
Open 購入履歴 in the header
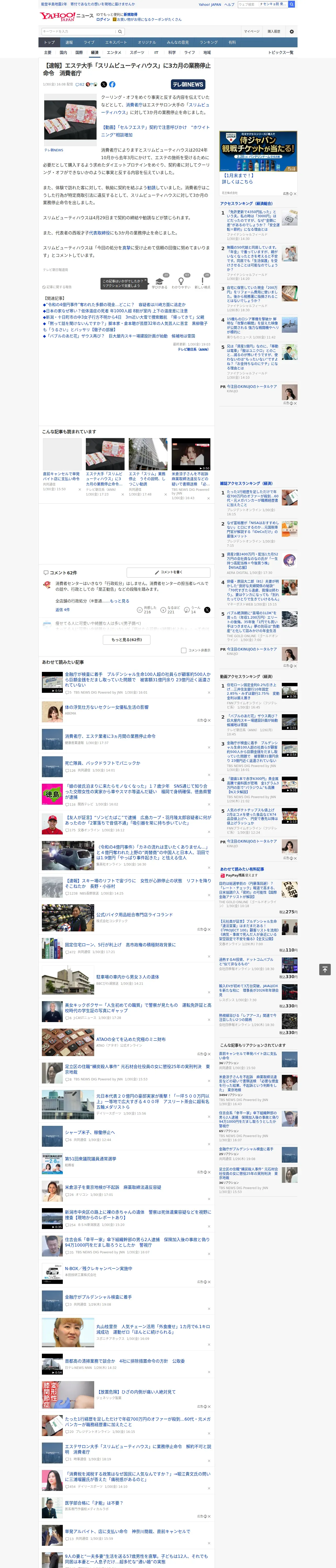click(x=274, y=32)
